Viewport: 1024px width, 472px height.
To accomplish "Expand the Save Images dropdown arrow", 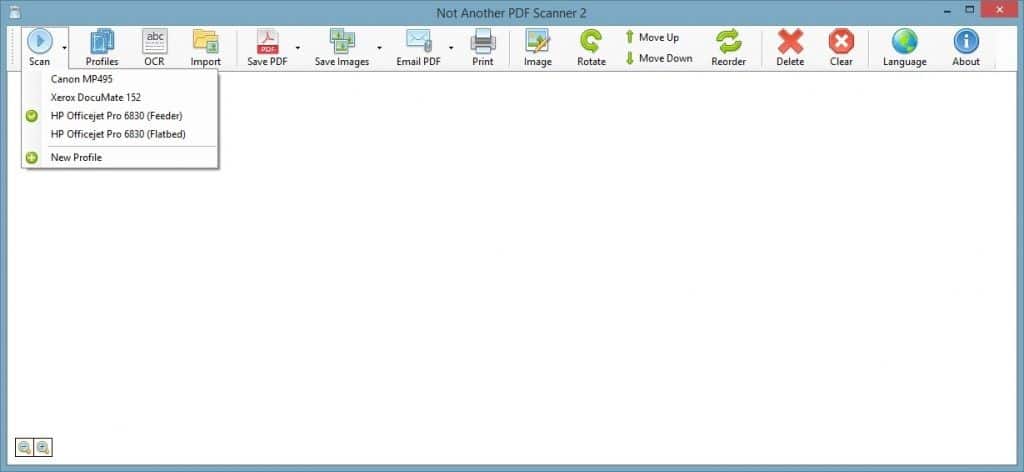I will coord(379,47).
